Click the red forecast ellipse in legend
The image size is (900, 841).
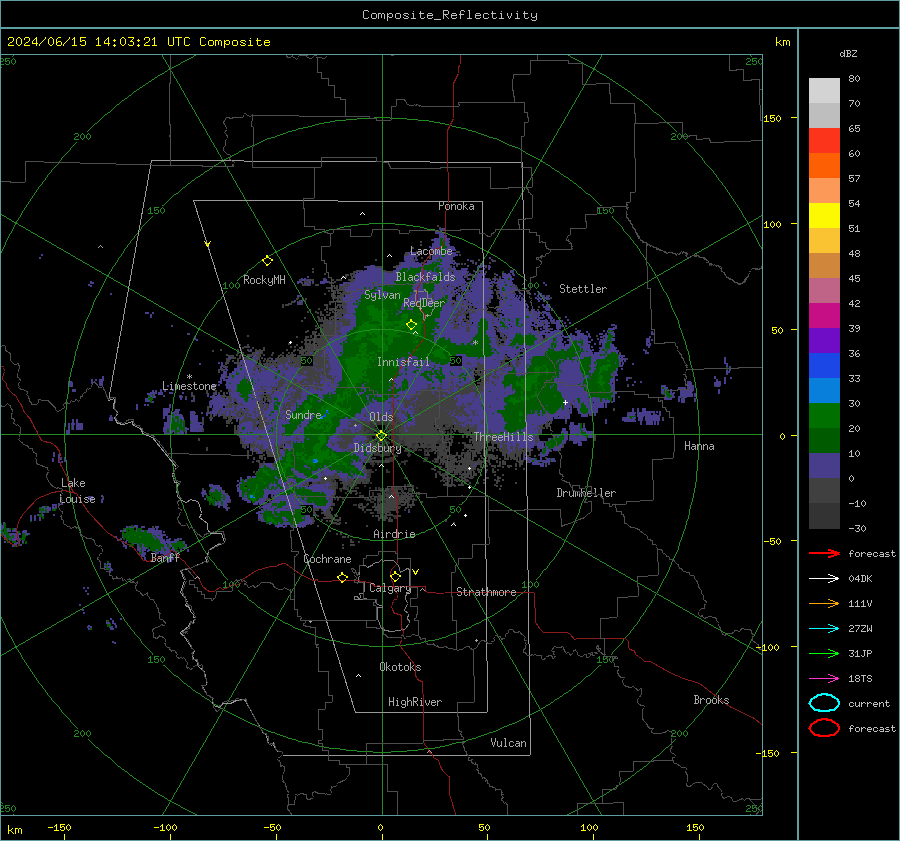[x=824, y=728]
